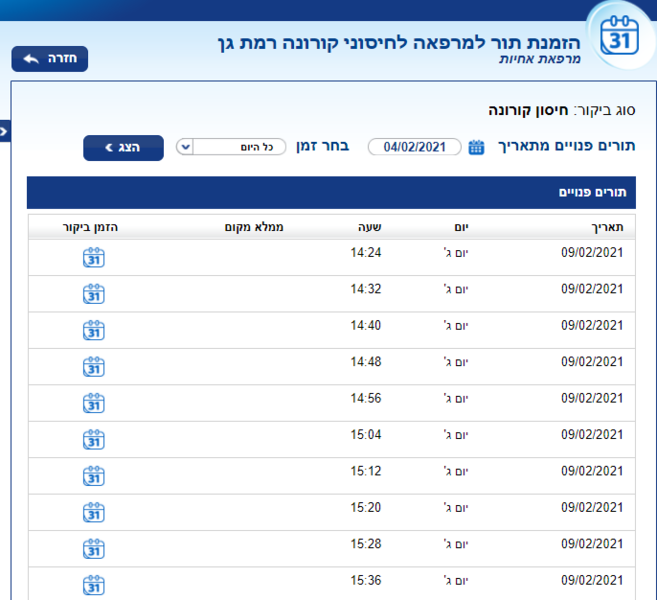The height and width of the screenshot is (600, 657).
Task: Select the 14:32 time cell
Action: 366,289
